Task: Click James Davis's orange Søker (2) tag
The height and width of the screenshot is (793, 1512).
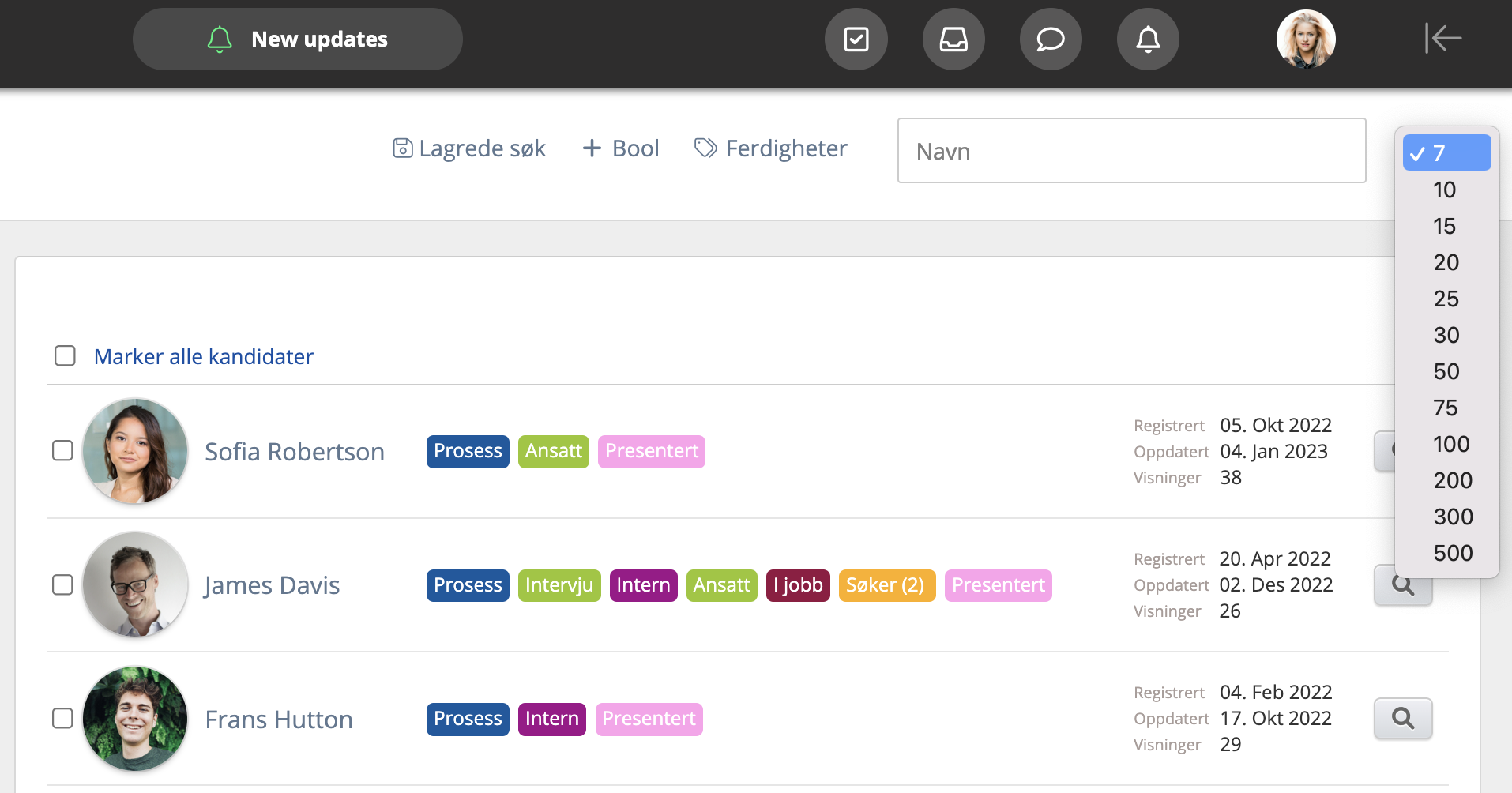Action: (x=886, y=585)
